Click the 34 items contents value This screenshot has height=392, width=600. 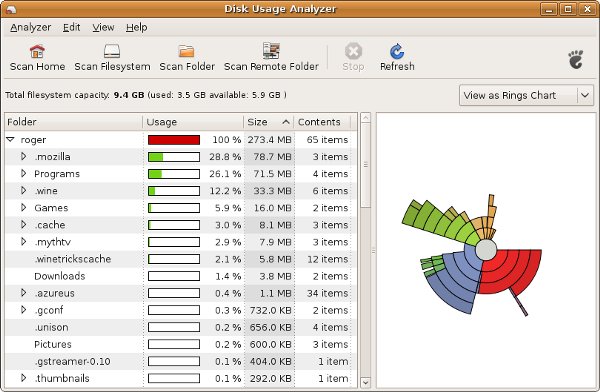tap(327, 293)
